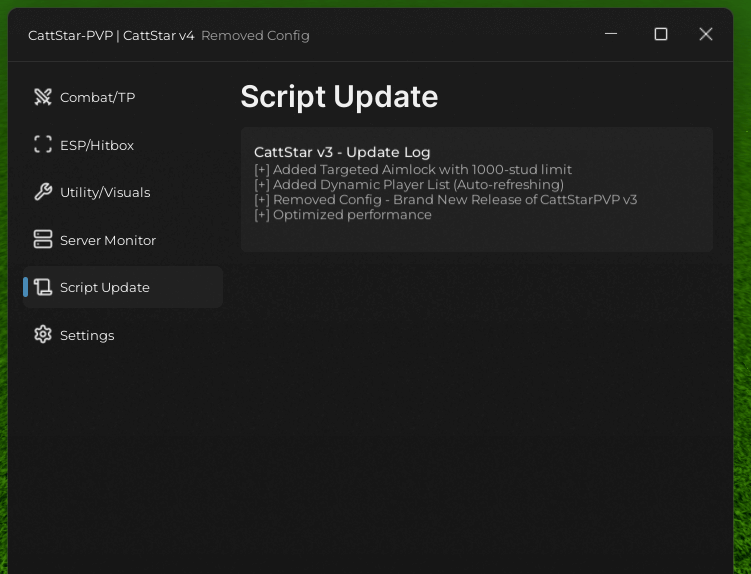The image size is (751, 574).
Task: Open the Combat/TP tab
Action: tap(123, 97)
